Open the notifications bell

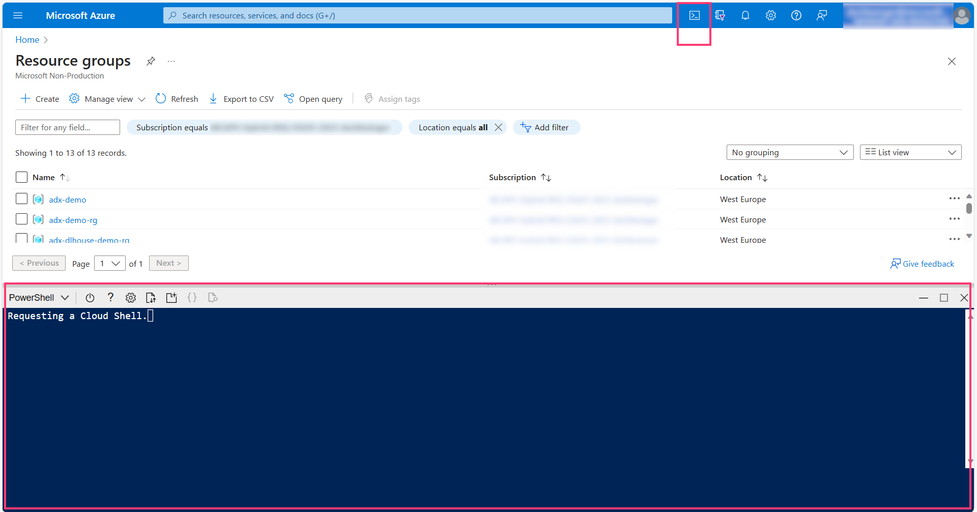click(x=745, y=16)
